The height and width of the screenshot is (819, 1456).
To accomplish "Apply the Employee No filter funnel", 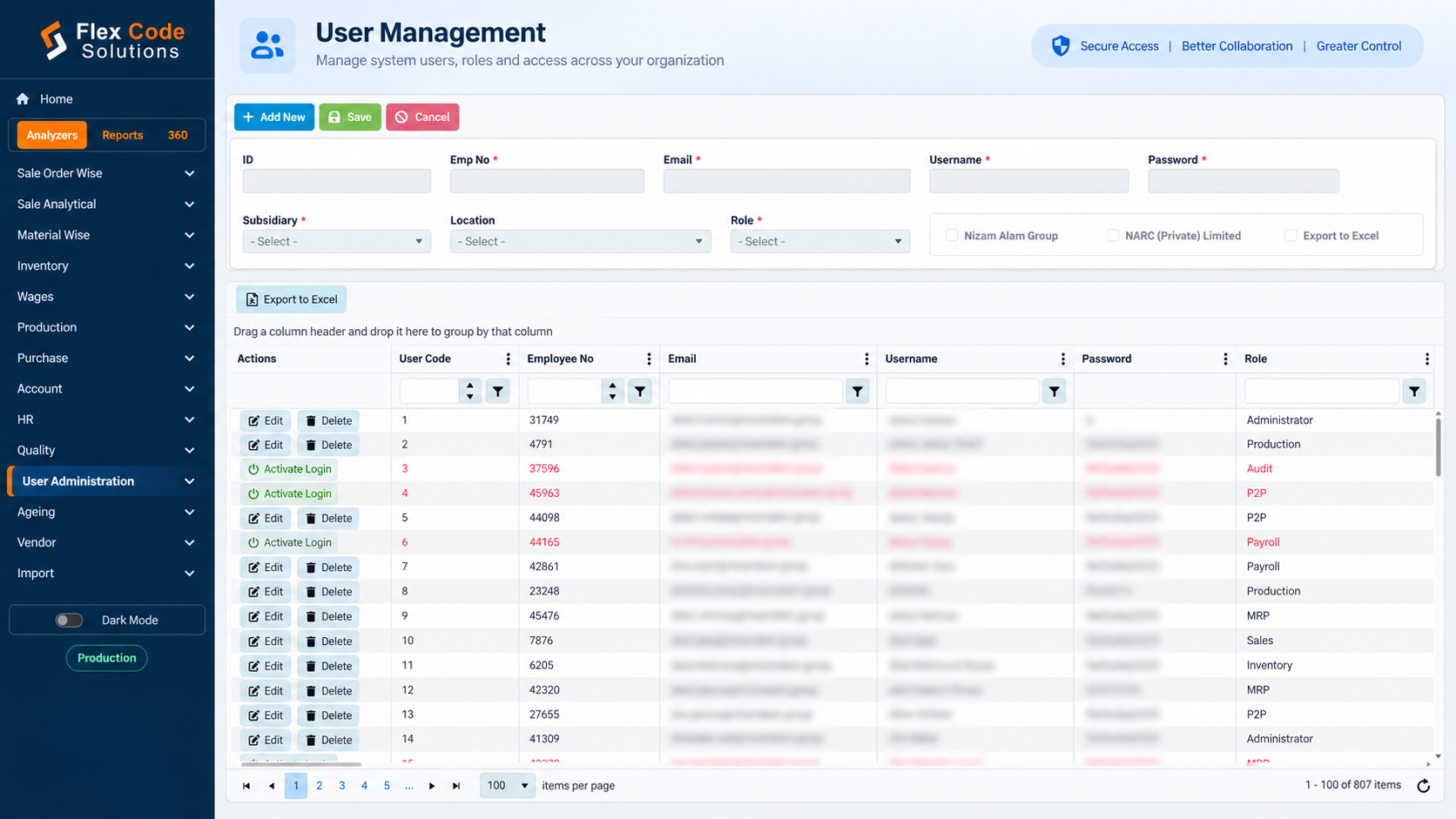I will tap(640, 392).
